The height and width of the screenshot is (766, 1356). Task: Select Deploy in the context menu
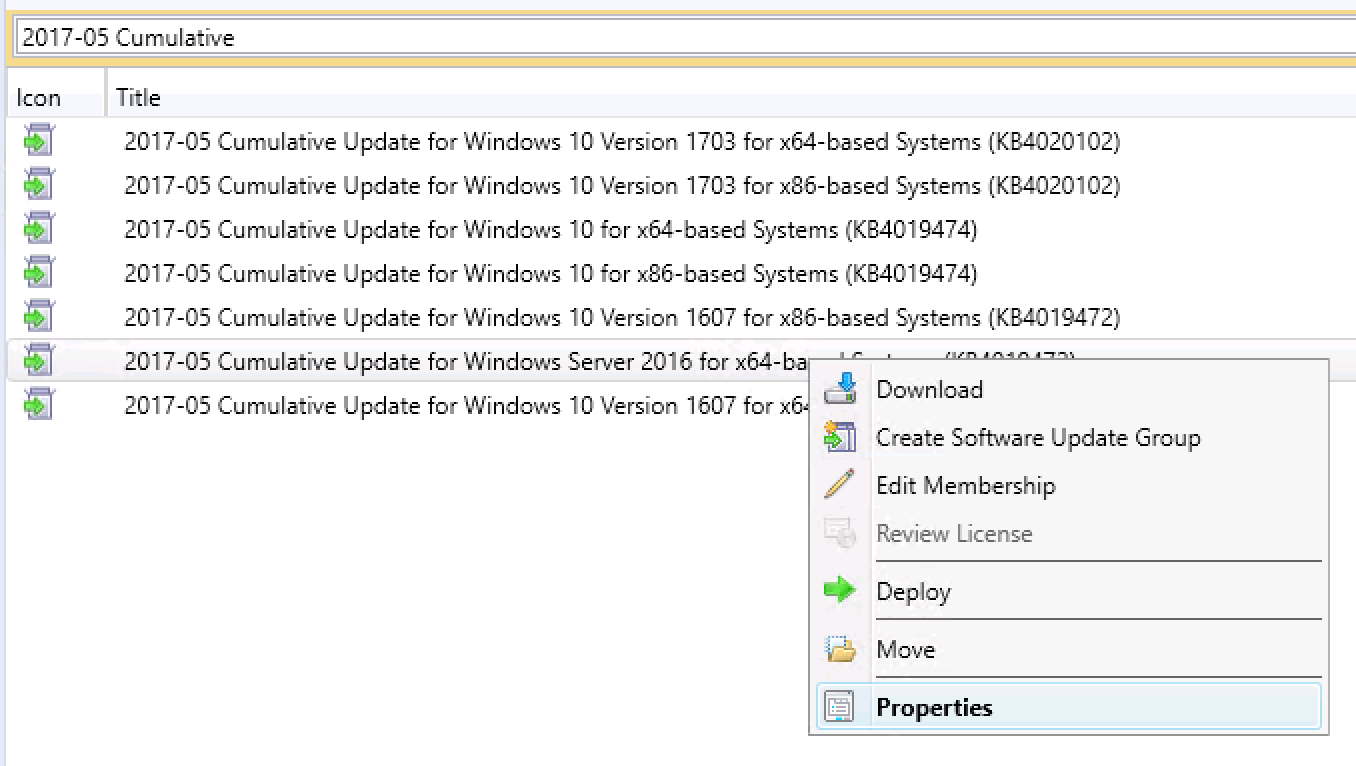click(913, 591)
